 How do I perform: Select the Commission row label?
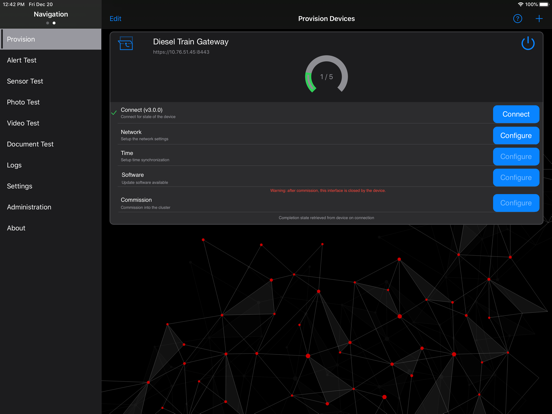click(x=136, y=200)
